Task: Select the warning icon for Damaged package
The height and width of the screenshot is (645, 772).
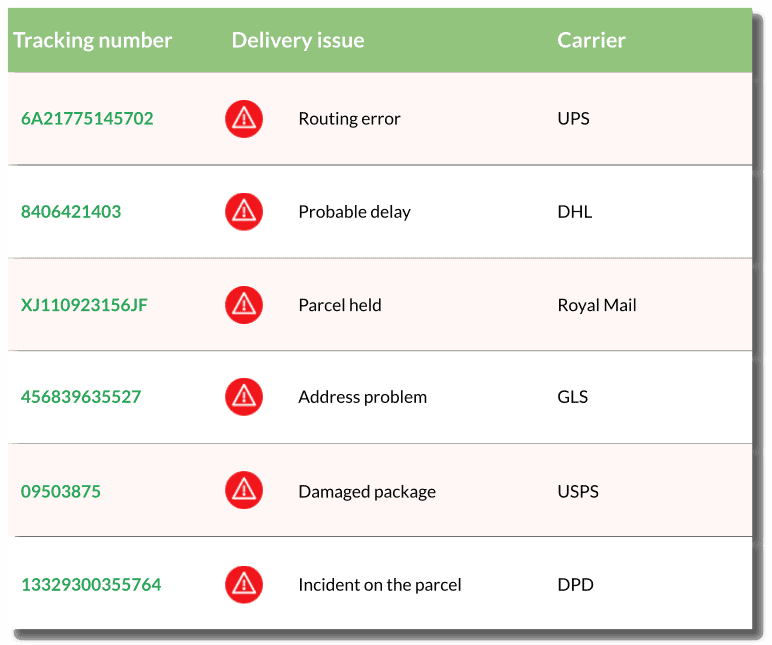Action: (244, 490)
